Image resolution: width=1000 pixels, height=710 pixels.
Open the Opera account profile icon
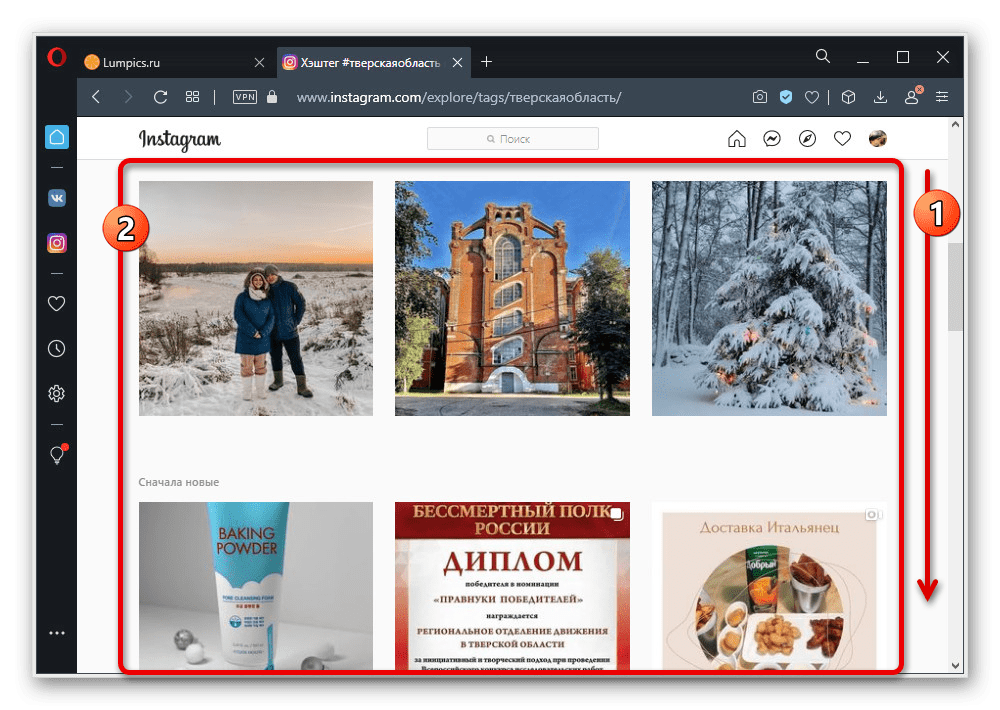tap(912, 97)
